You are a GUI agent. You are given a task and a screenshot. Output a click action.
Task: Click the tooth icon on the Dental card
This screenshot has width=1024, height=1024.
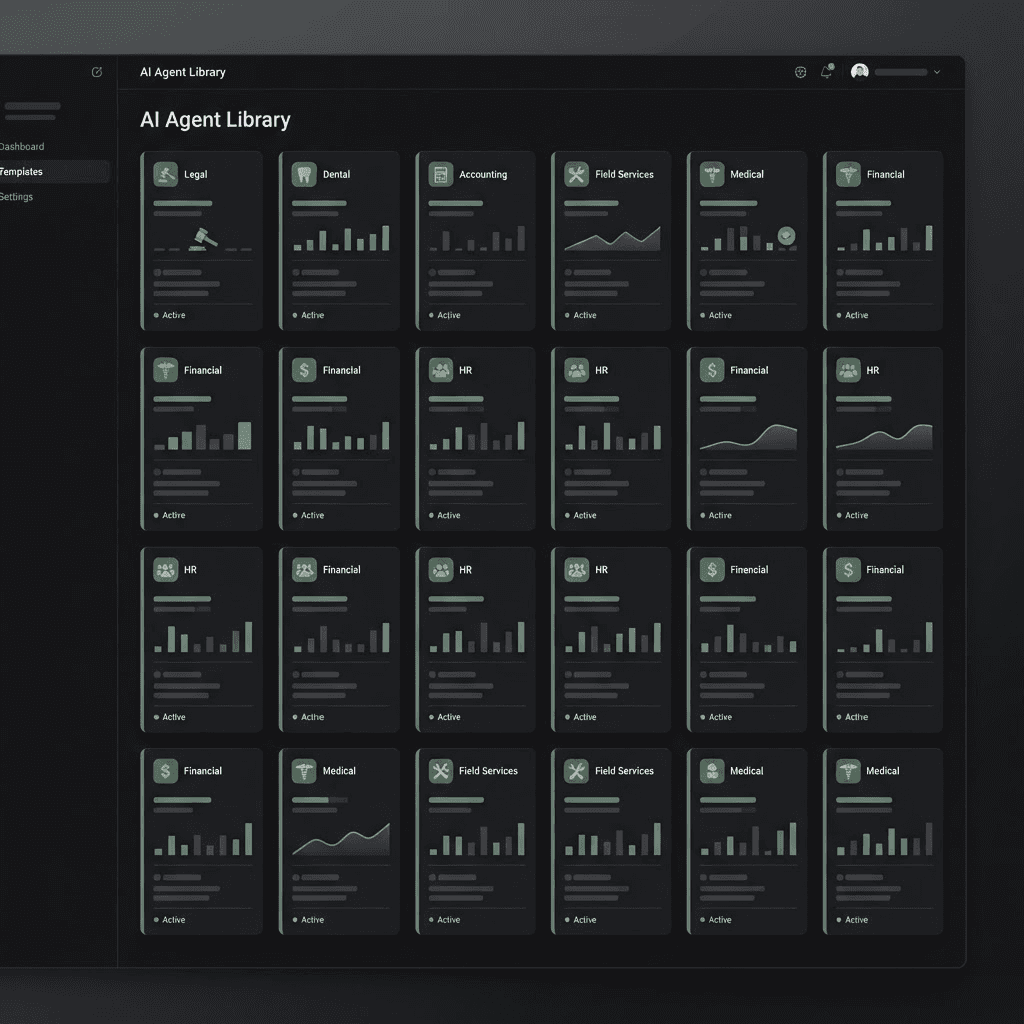[304, 174]
